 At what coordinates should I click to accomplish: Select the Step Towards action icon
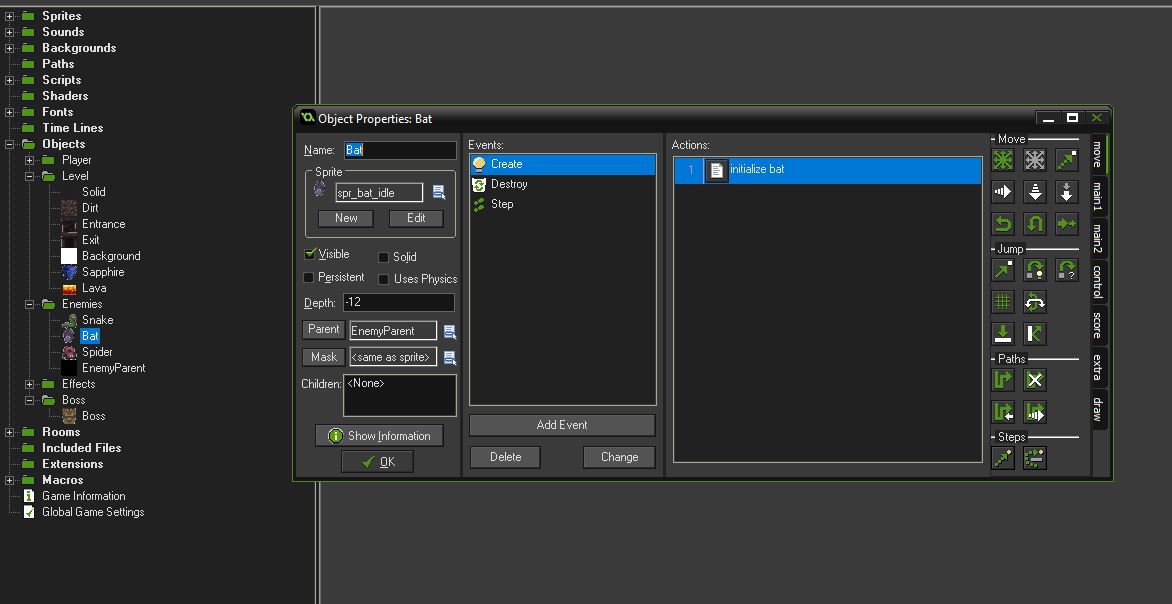pos(1003,458)
